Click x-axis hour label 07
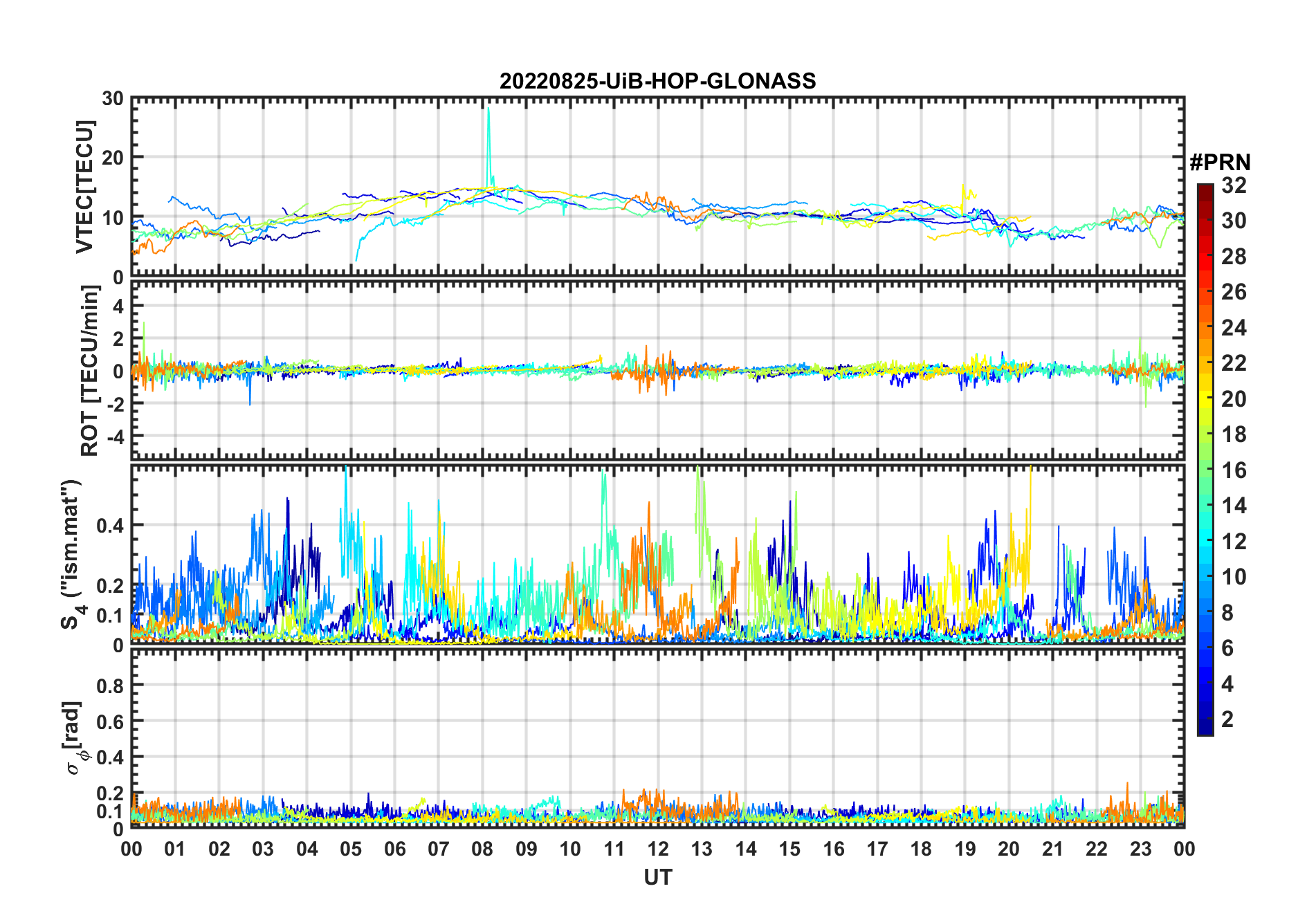The width and height of the screenshot is (1316, 920). tap(439, 849)
